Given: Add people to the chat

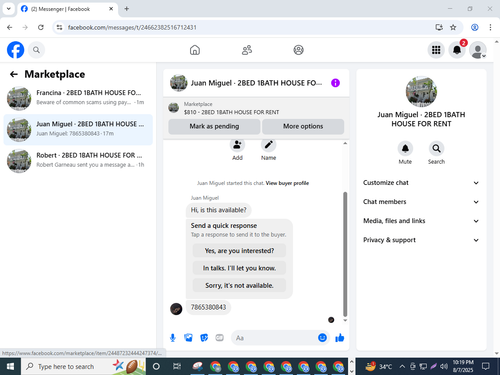Looking at the screenshot, I should pyautogui.click(x=237, y=145).
